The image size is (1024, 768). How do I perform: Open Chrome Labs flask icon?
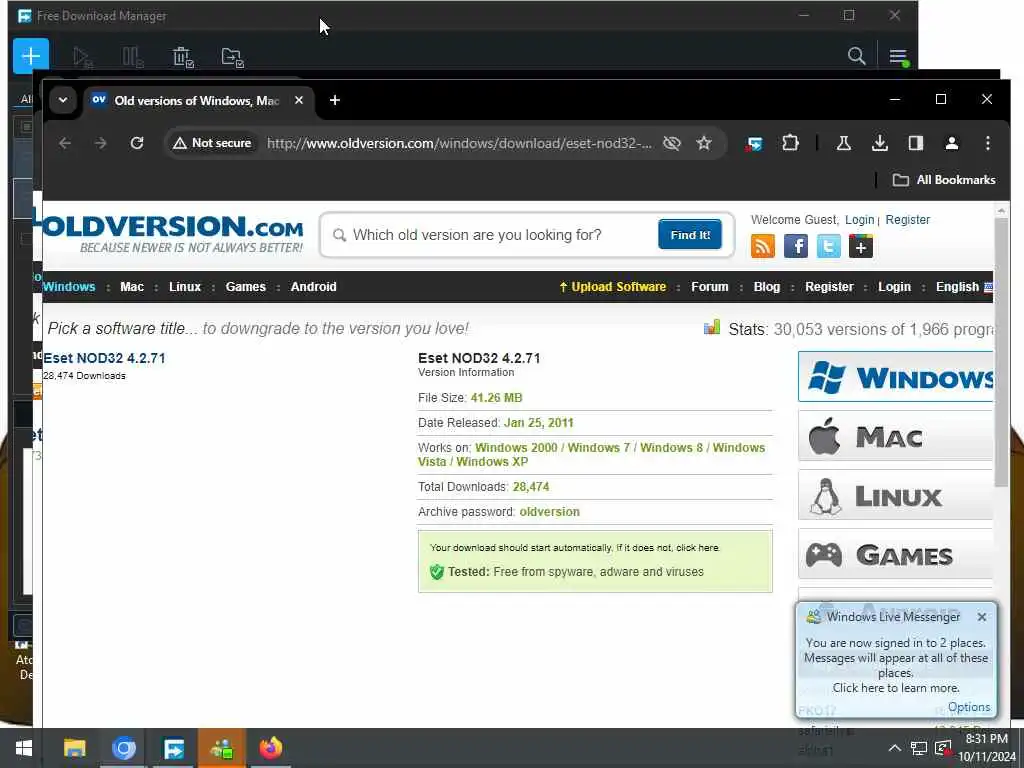tap(843, 143)
